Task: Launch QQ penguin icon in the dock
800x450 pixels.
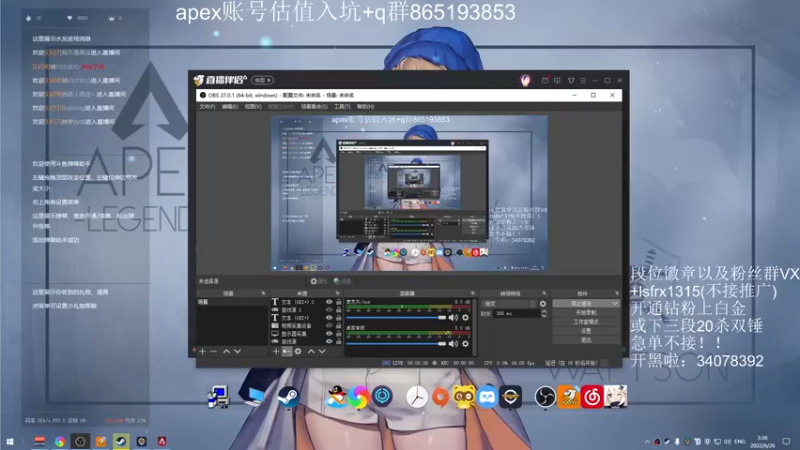Action: tap(336, 397)
